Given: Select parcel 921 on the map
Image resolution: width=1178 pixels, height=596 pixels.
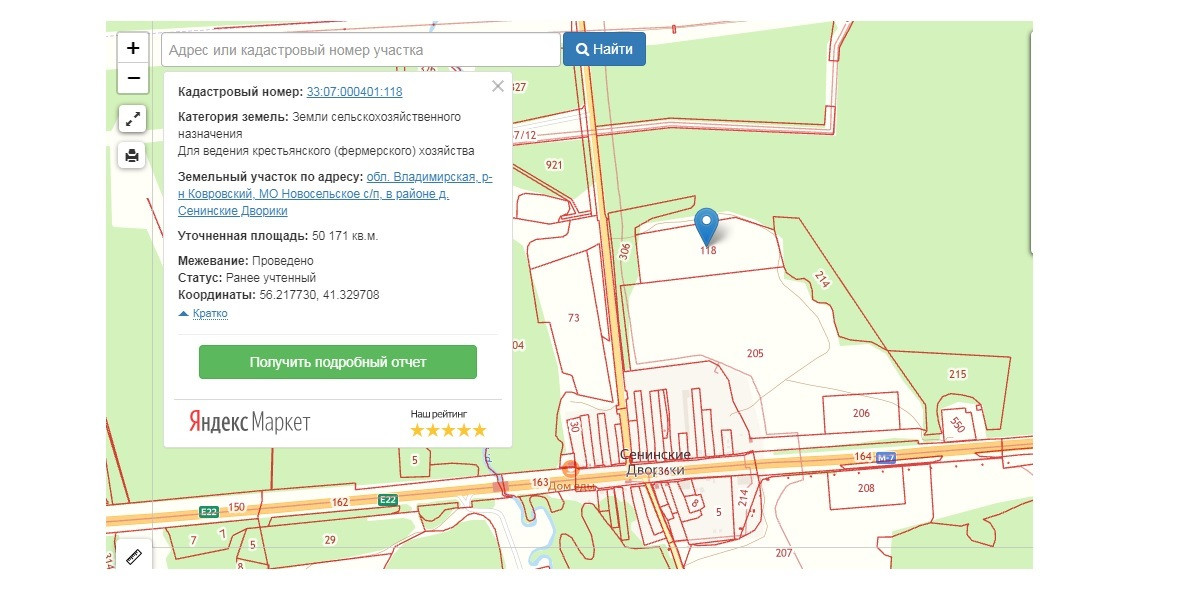Looking at the screenshot, I should (x=554, y=165).
